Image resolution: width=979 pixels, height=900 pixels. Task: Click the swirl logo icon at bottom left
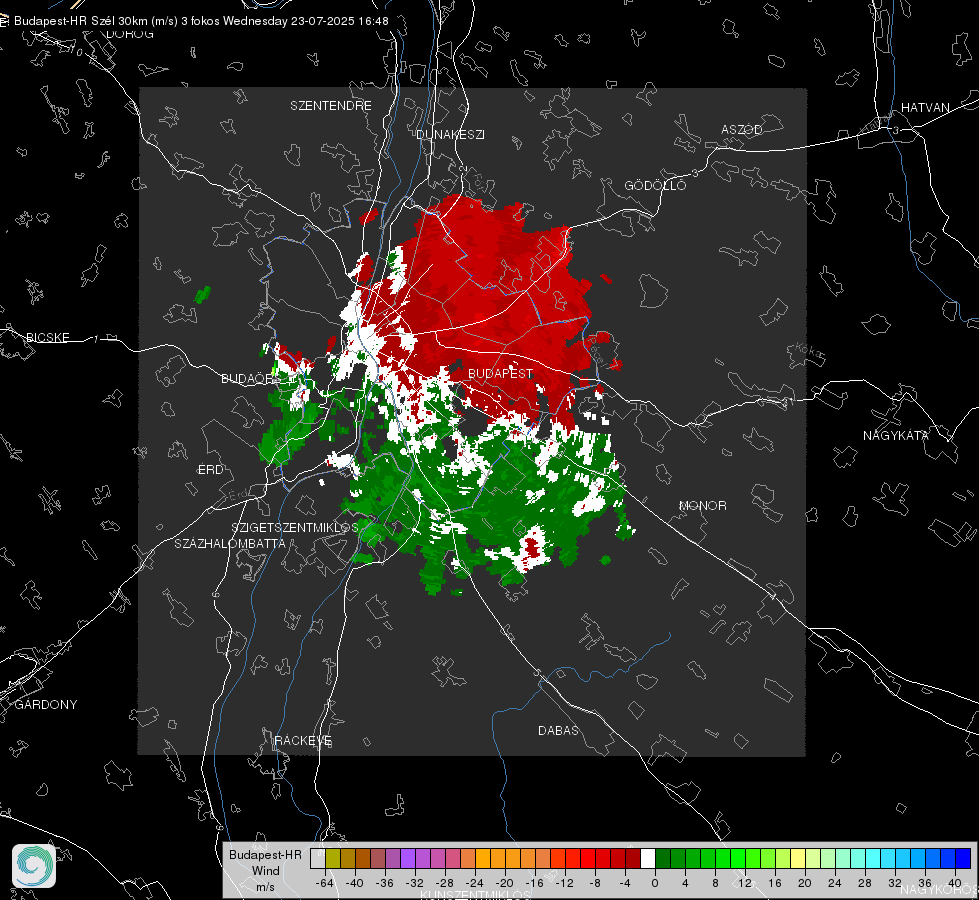pos(34,866)
